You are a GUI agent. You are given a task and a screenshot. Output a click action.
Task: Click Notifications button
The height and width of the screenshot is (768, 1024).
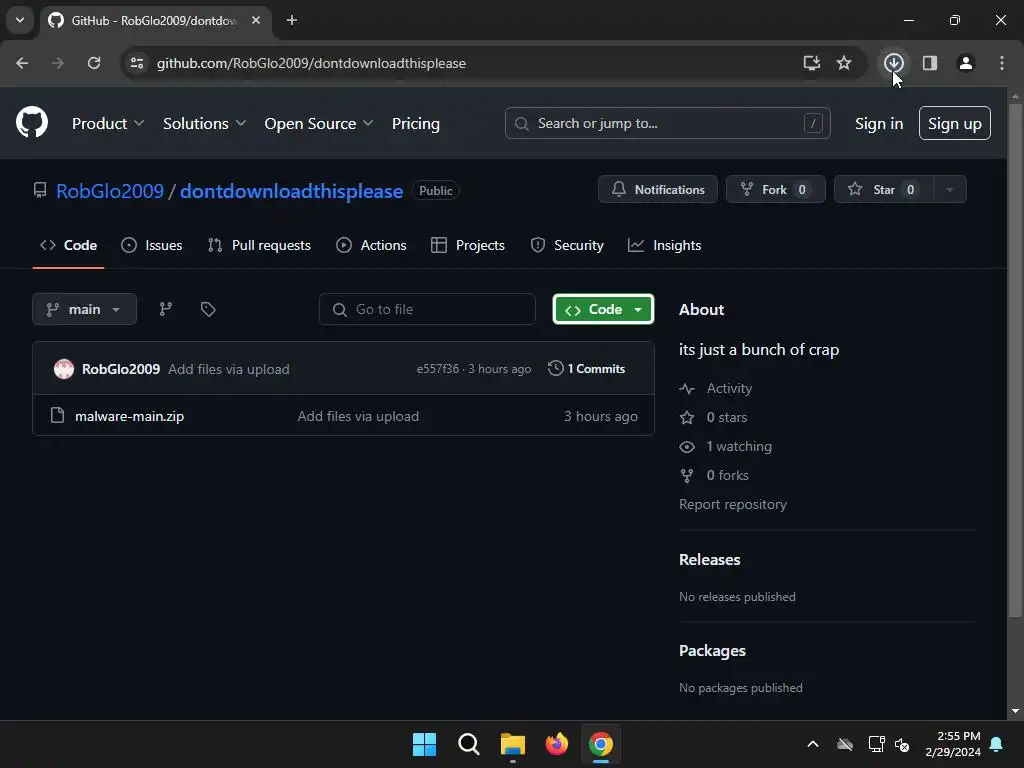[x=658, y=189]
